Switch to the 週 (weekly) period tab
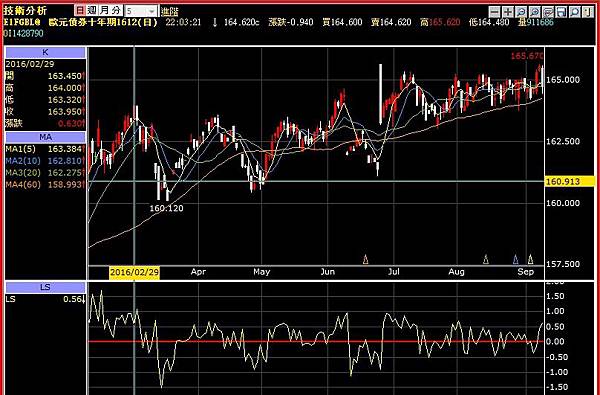Screen dimensions: 600x395 click(x=92, y=11)
